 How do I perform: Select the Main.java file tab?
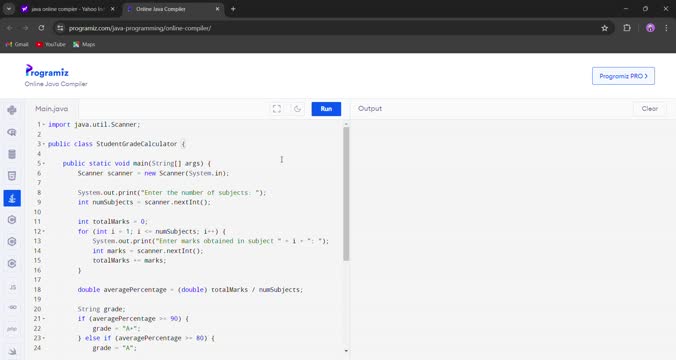tap(52, 109)
